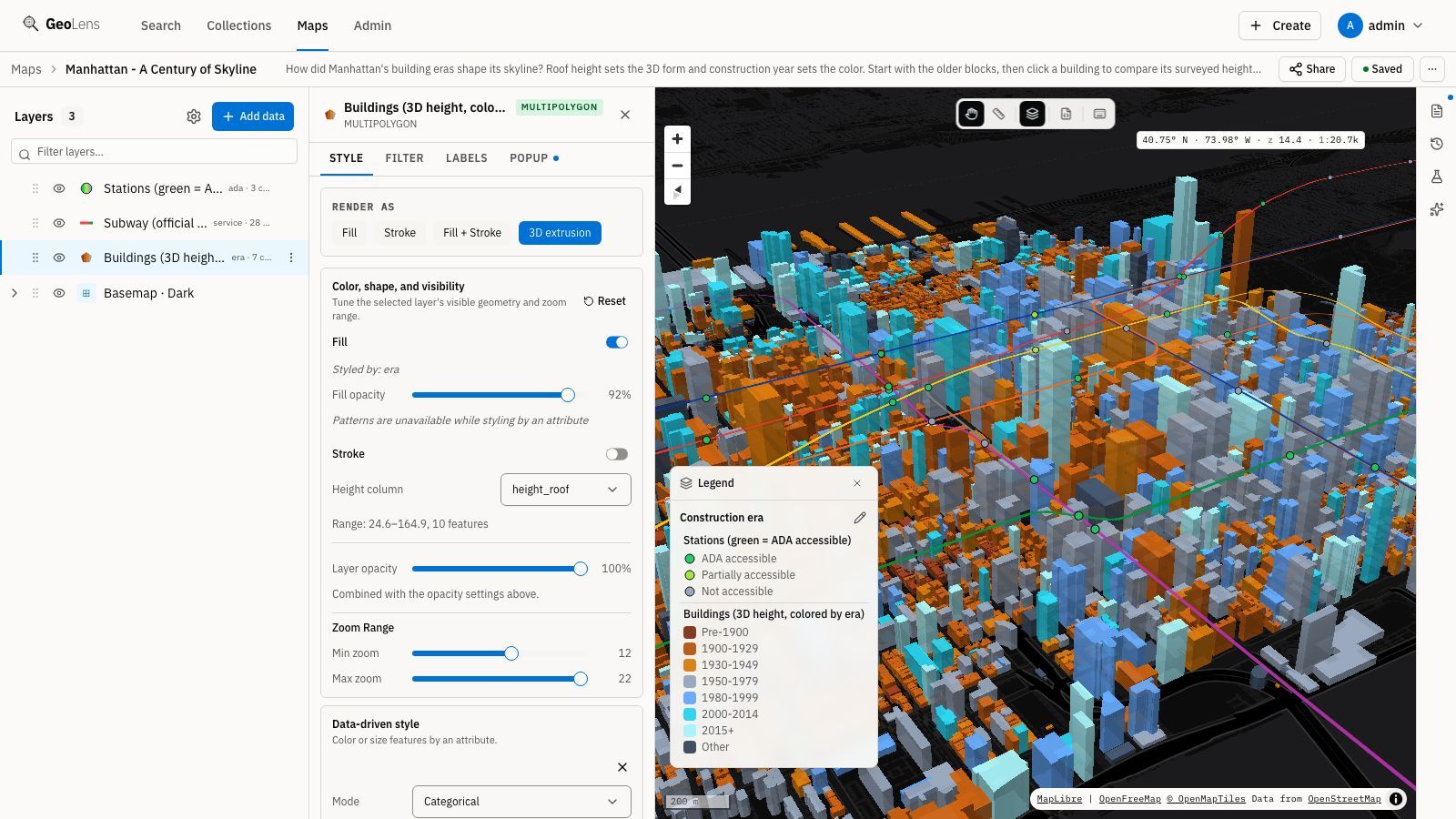Open the Mode Categorical dropdown

tap(521, 802)
